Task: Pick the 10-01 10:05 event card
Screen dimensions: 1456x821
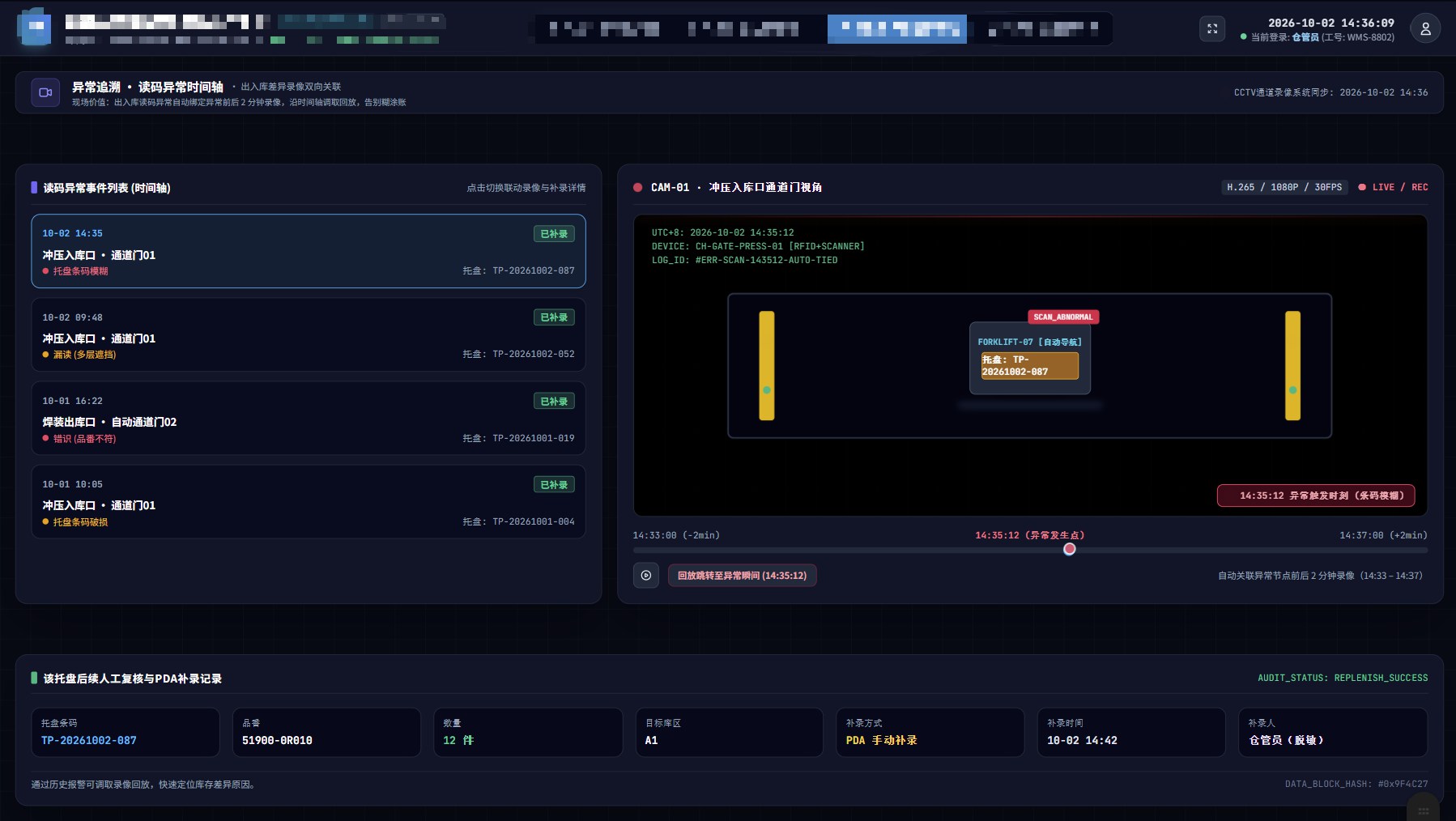Action: (x=309, y=502)
